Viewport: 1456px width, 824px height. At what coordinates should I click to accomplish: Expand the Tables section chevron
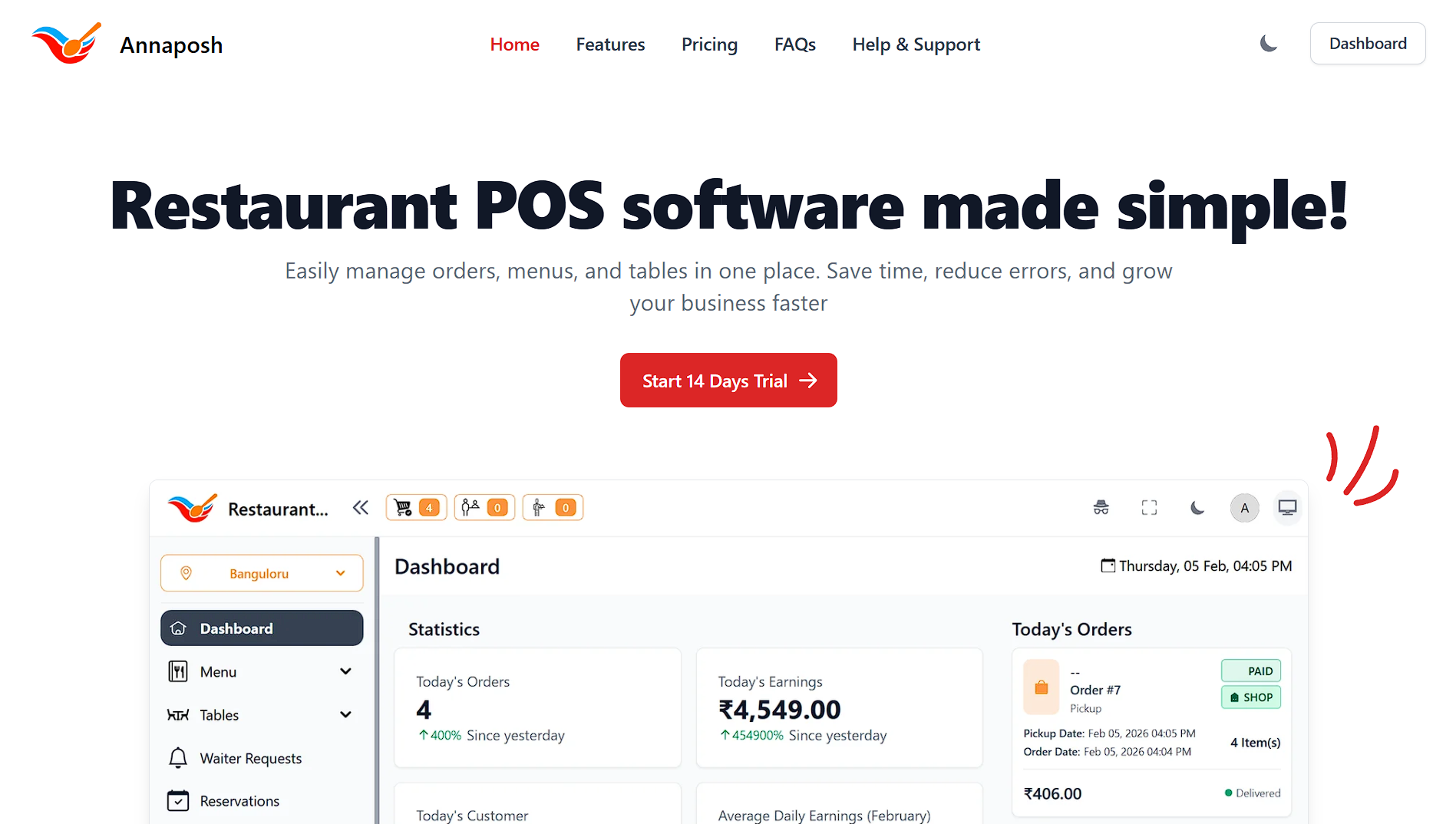tap(346, 714)
